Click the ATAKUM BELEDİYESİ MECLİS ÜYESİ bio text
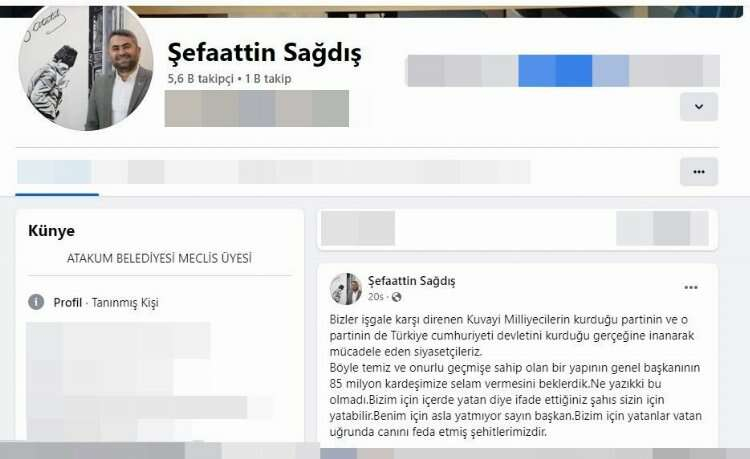Image resolution: width=750 pixels, height=459 pixels. coord(159,258)
